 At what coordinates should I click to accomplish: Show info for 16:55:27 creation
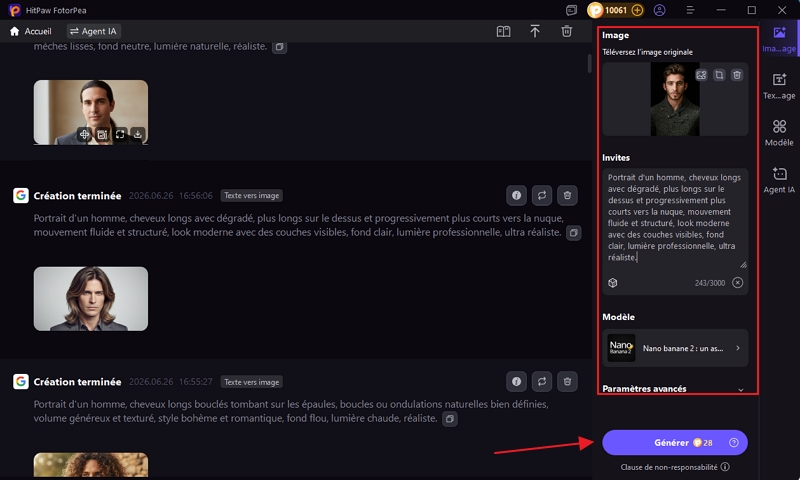click(x=516, y=382)
